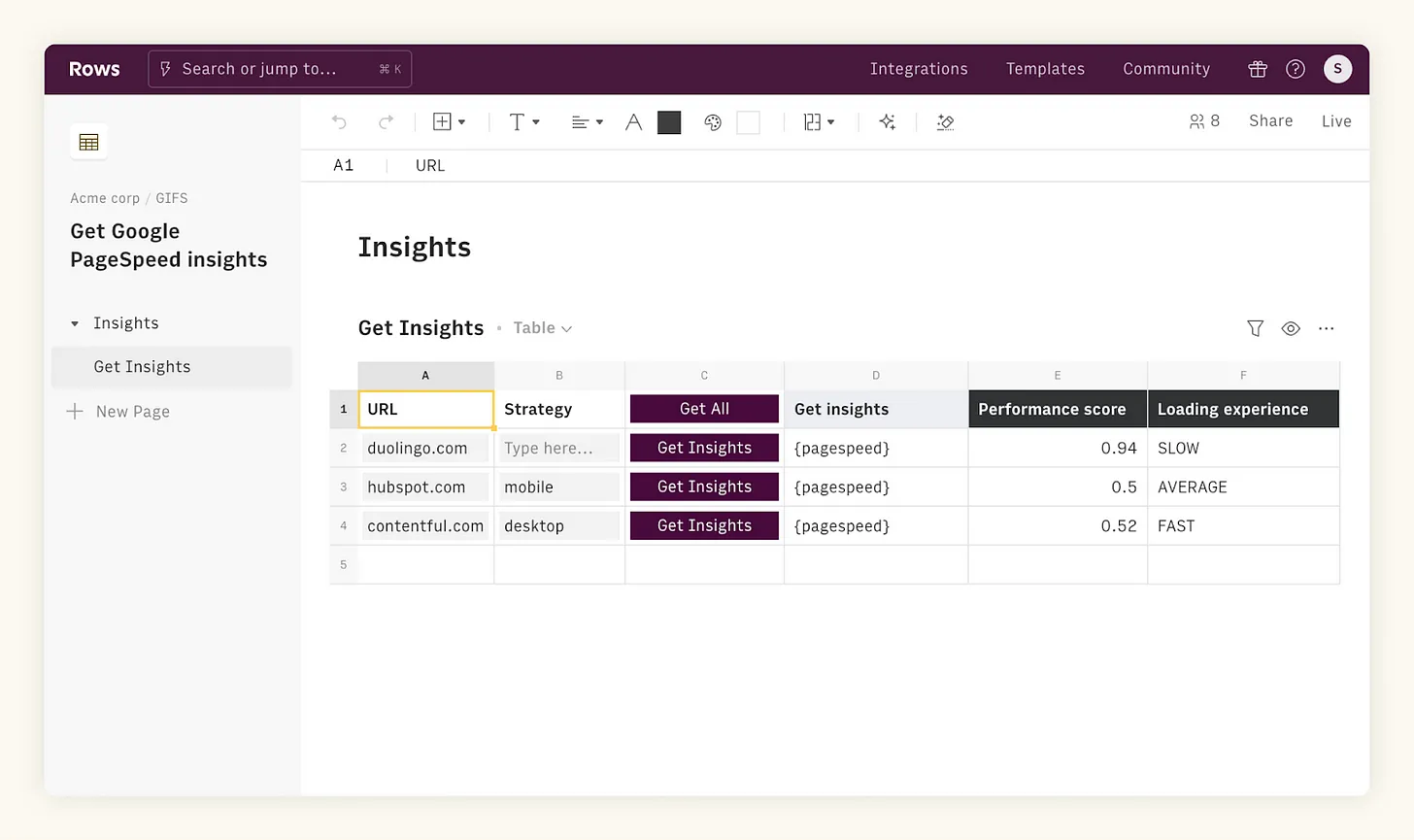Click the spreadsheet table icon in sidebar
Image resolution: width=1414 pixels, height=840 pixels.
click(88, 143)
